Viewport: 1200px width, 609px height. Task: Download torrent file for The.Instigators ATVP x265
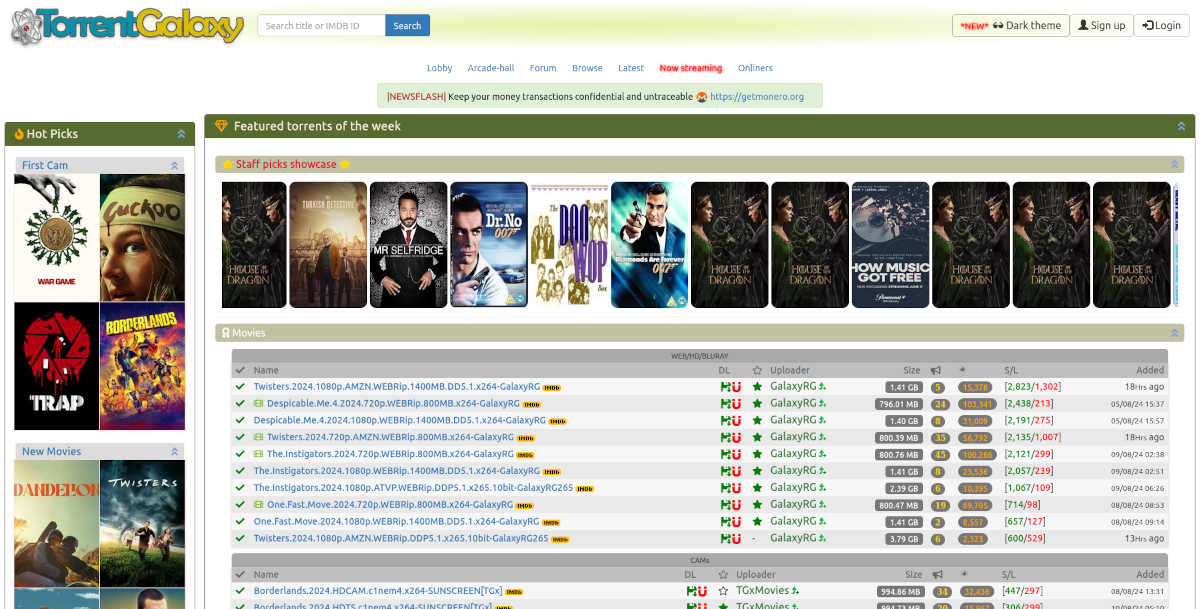[725, 487]
